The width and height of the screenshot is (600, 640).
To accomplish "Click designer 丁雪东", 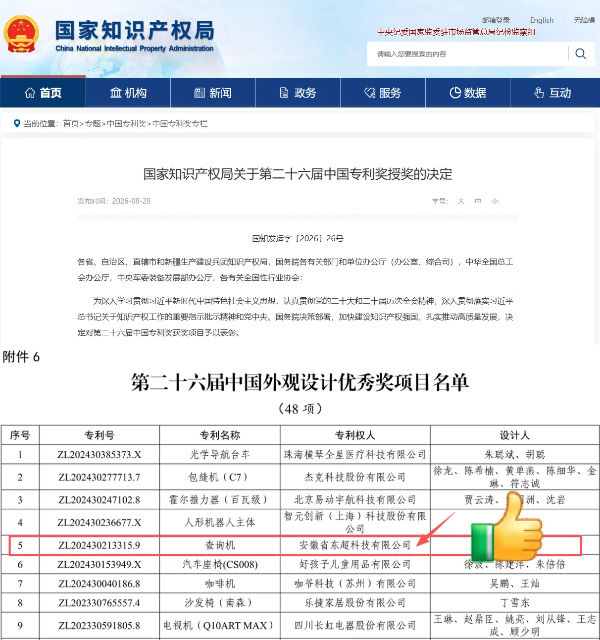I will click(x=515, y=603).
